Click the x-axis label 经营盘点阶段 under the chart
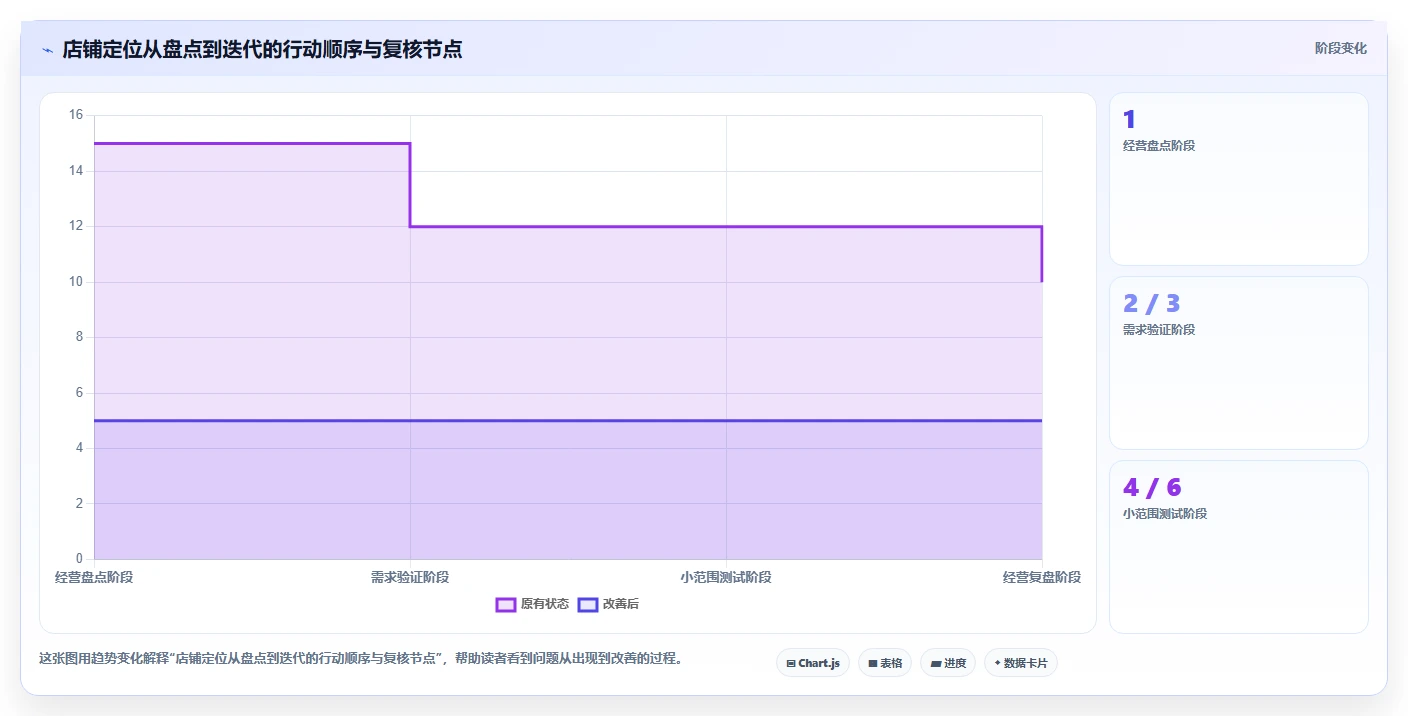The image size is (1408, 716). tap(94, 577)
